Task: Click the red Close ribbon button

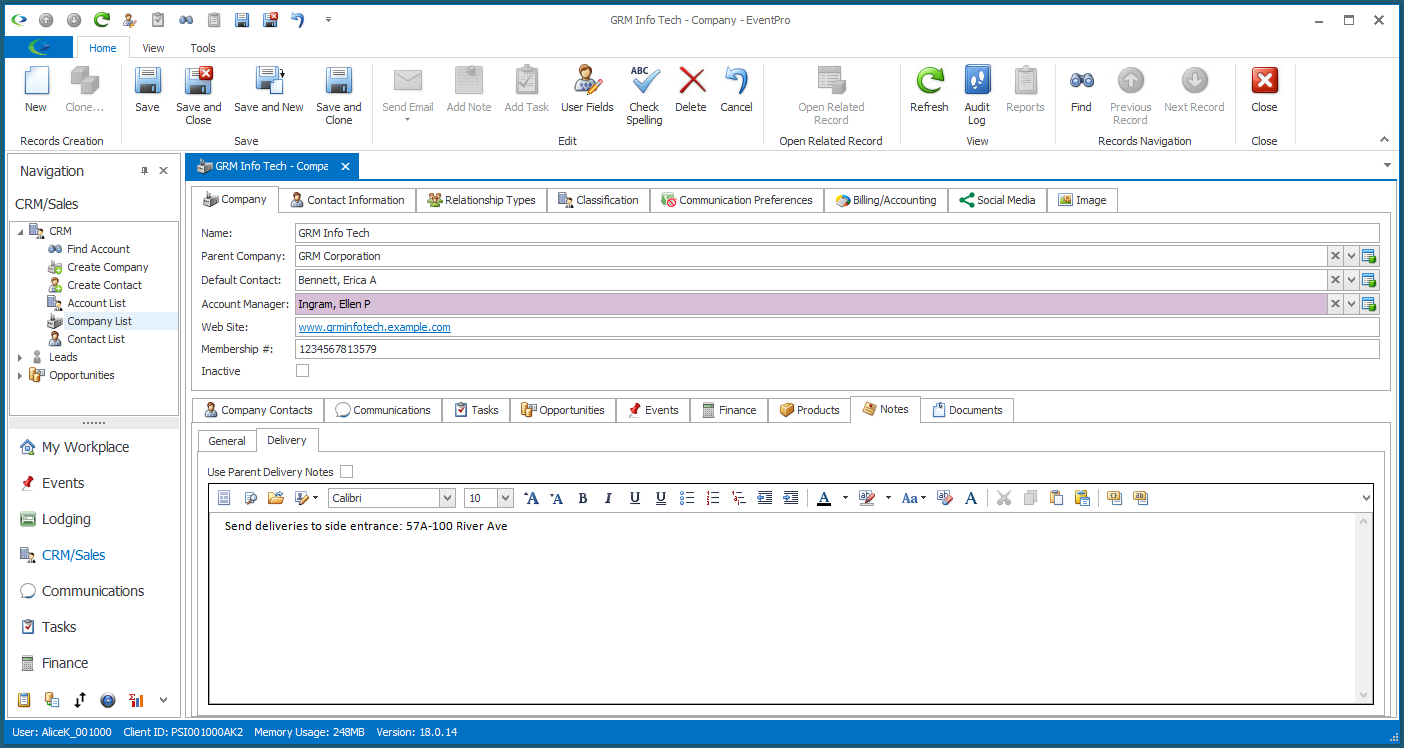Action: tap(1264, 90)
